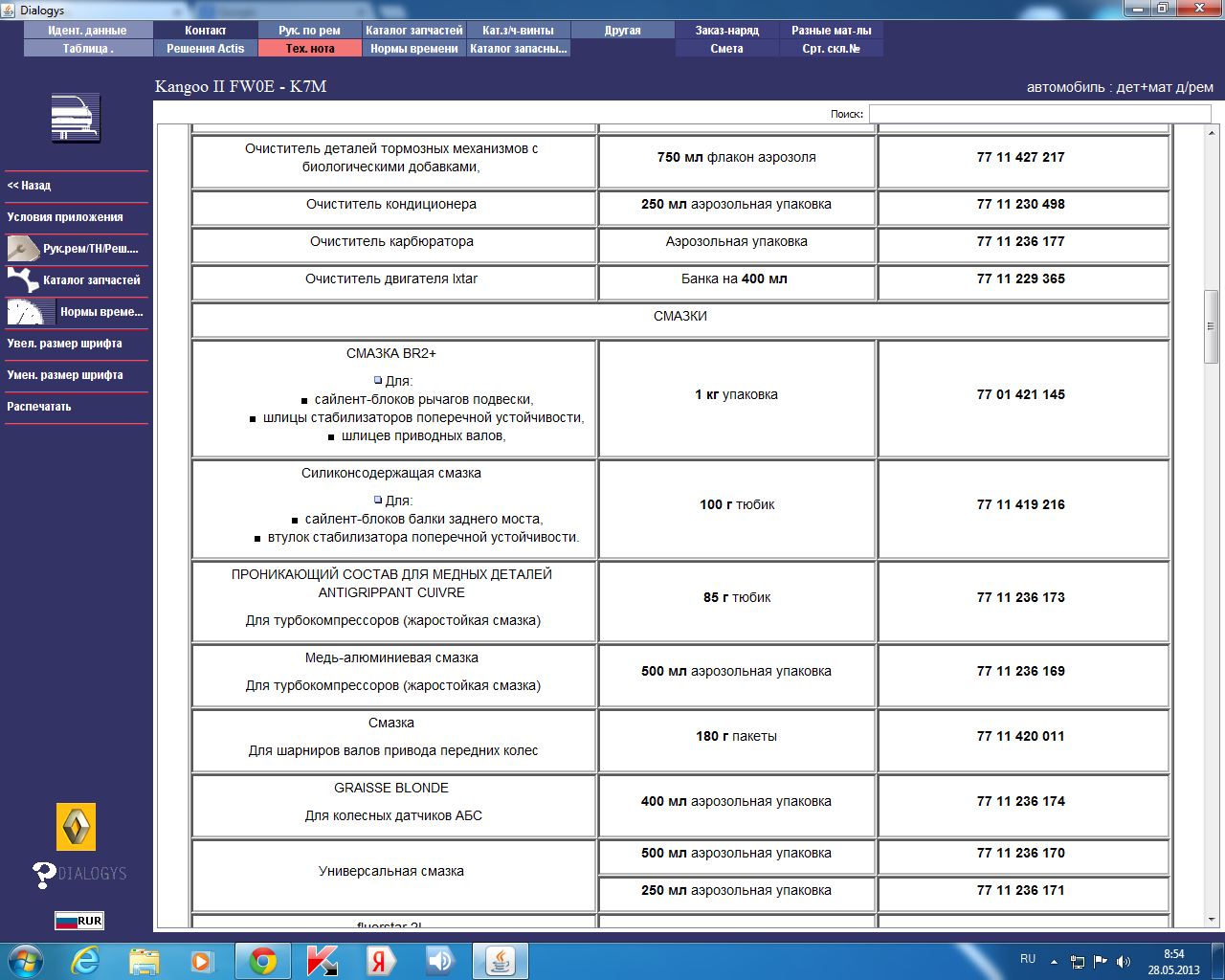Select the Тех. нота tab
This screenshot has height=980, width=1225.
(x=310, y=49)
